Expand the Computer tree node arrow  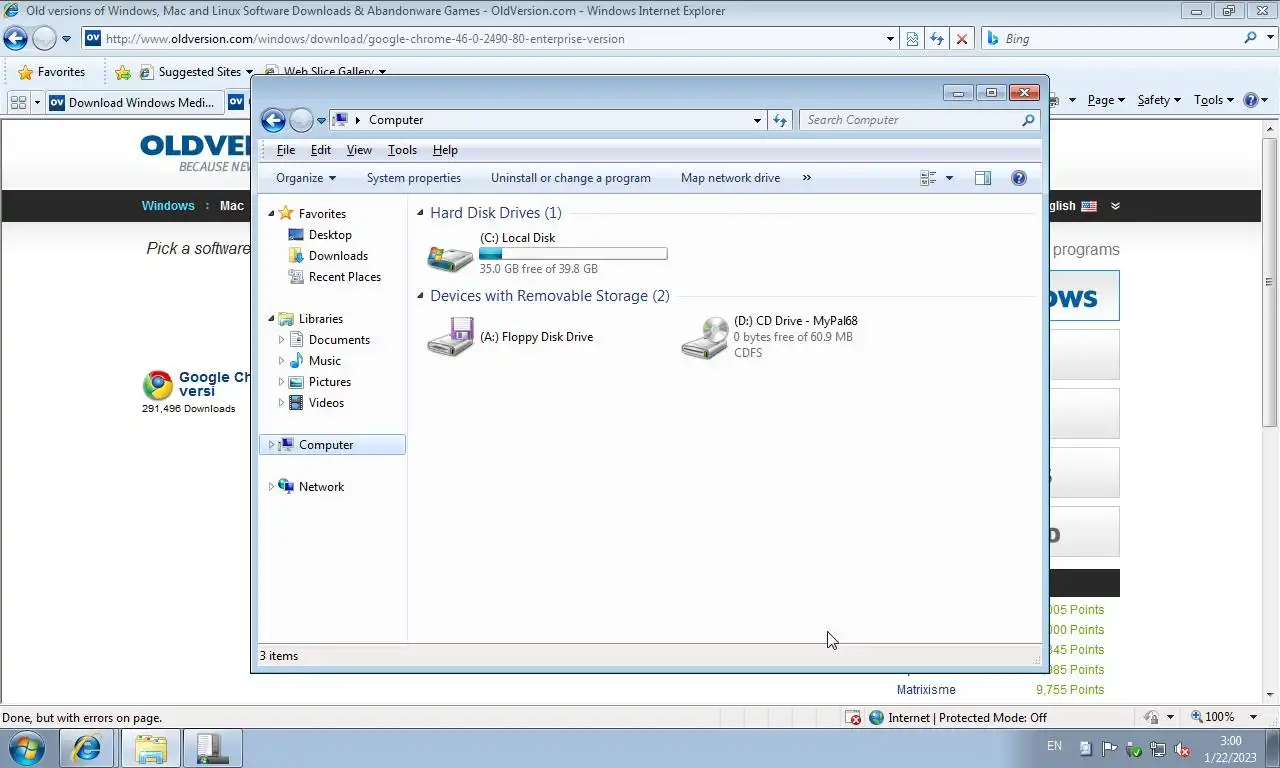271,445
